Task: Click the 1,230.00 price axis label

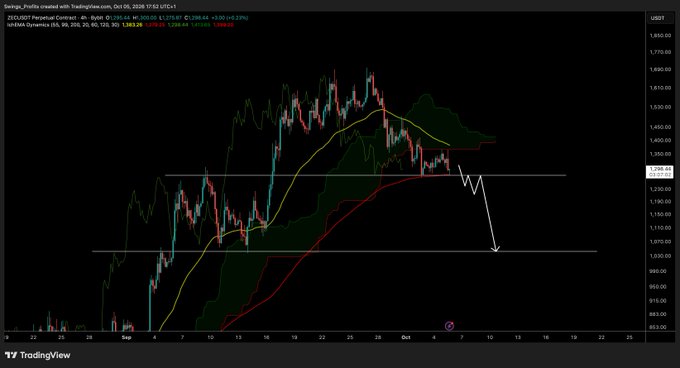Action: coord(660,189)
